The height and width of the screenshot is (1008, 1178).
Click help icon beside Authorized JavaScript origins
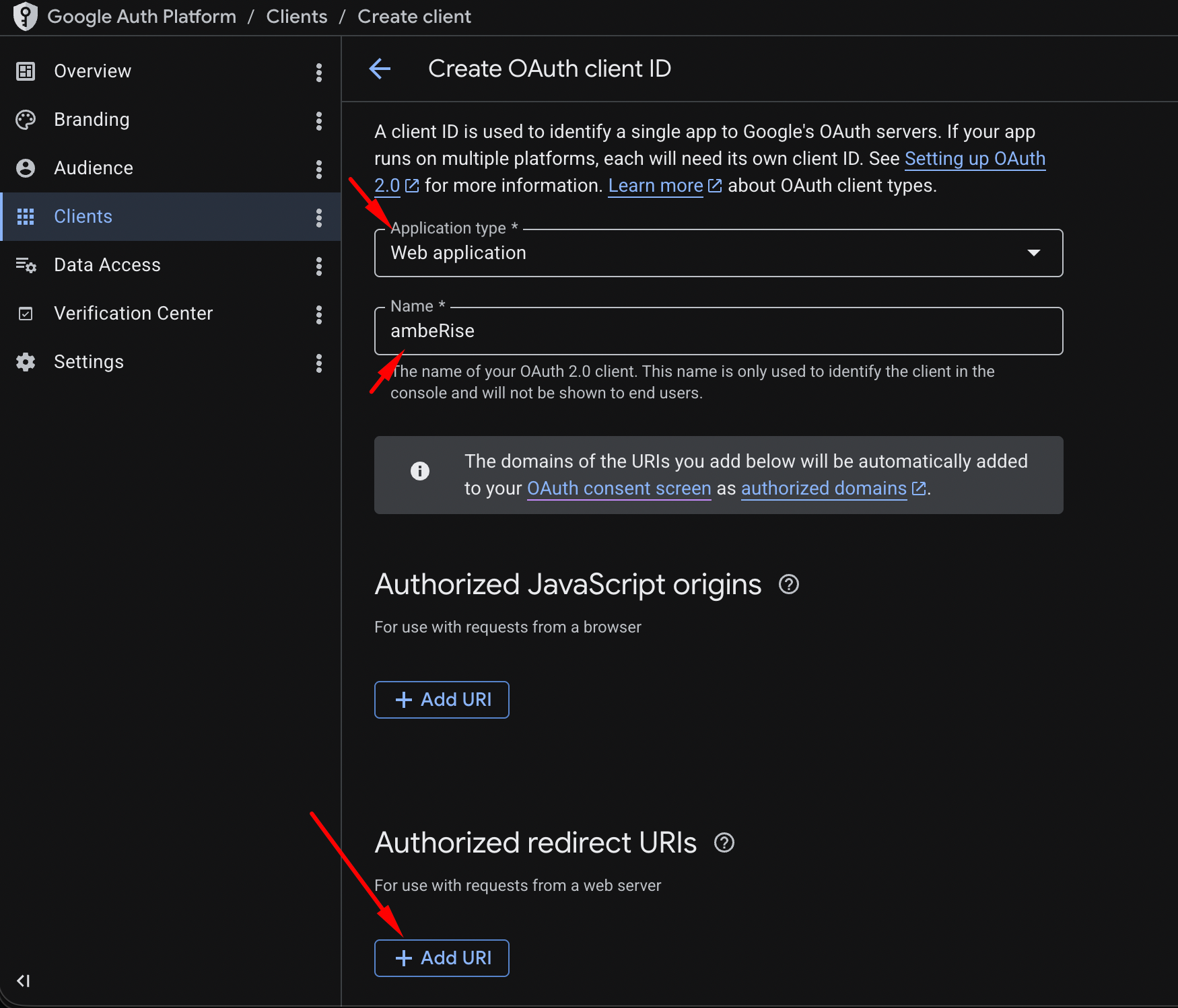[789, 584]
